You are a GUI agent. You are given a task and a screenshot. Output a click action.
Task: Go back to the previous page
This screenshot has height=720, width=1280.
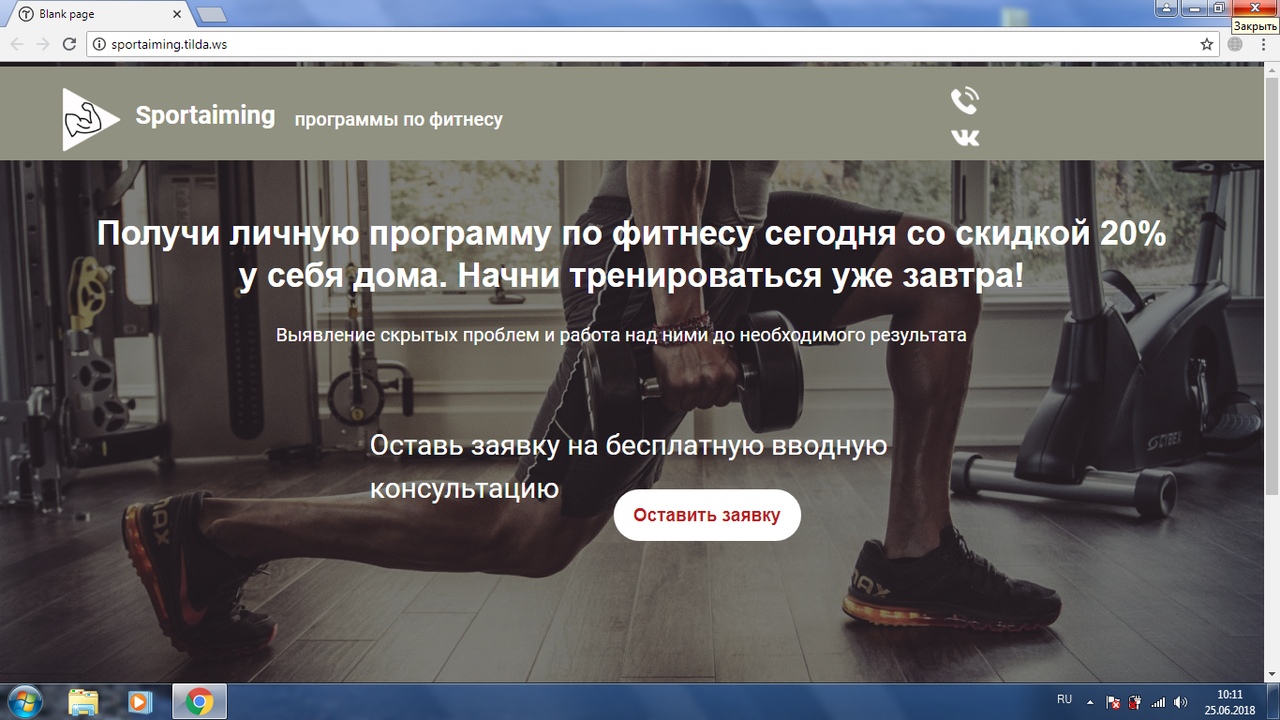[x=17, y=44]
